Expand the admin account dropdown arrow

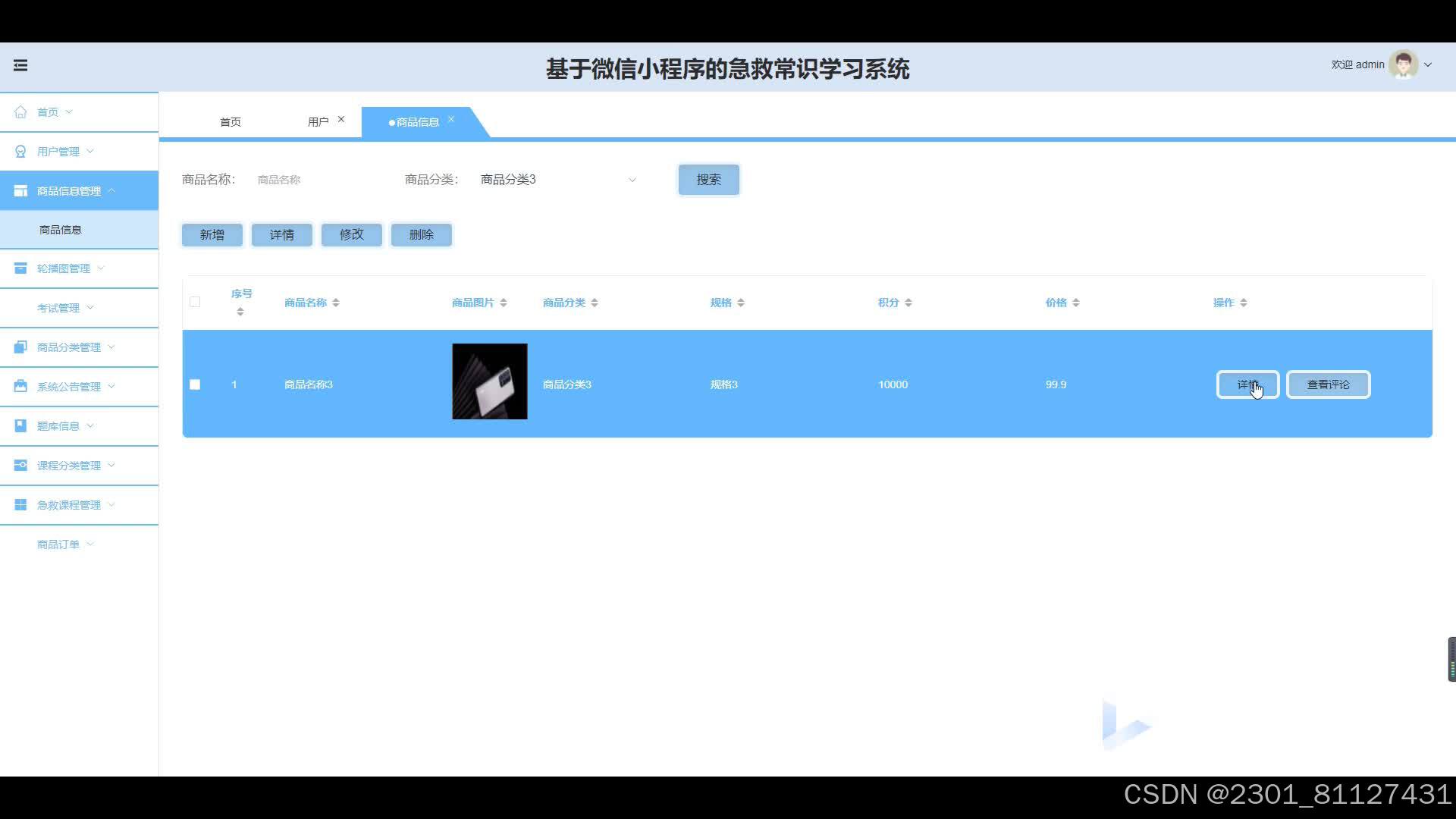click(x=1428, y=65)
